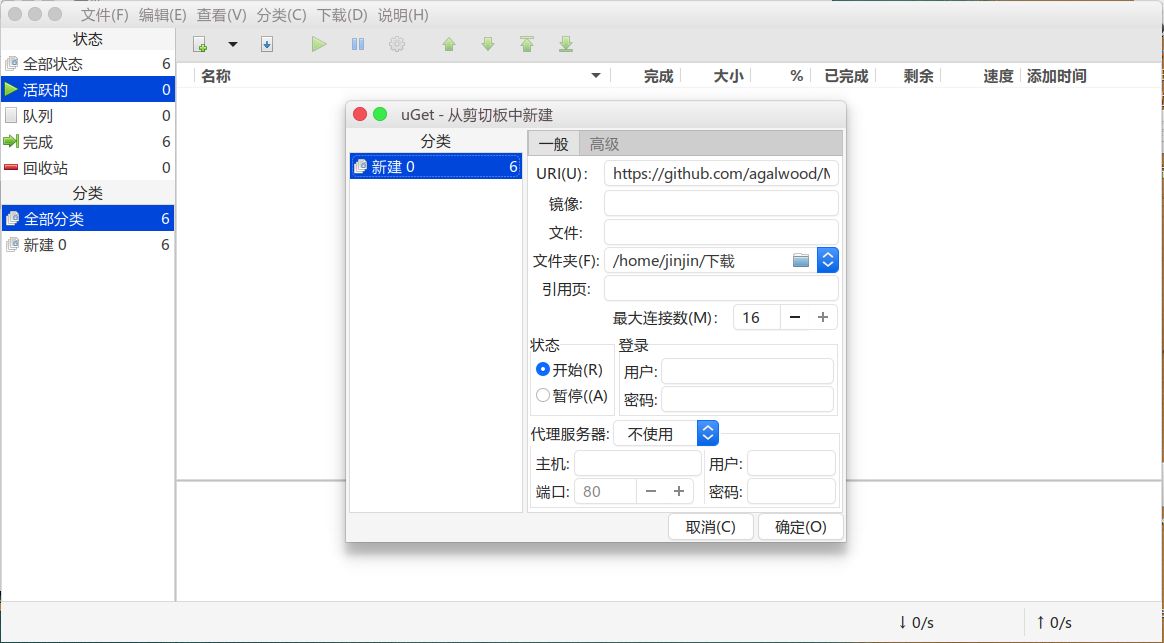The height and width of the screenshot is (643, 1164).
Task: Click the proxy 密码 field
Action: [791, 492]
